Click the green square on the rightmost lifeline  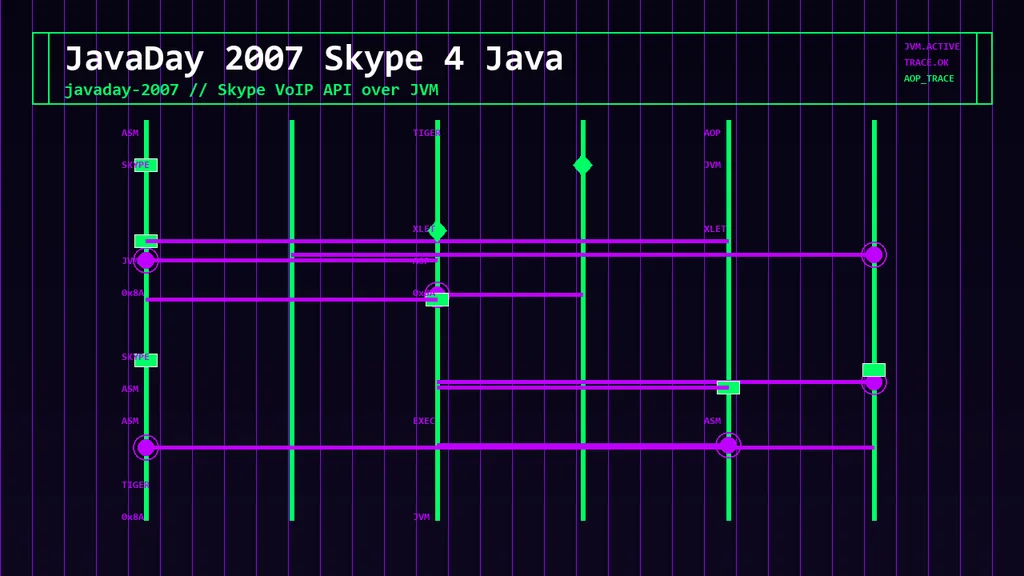pos(874,370)
